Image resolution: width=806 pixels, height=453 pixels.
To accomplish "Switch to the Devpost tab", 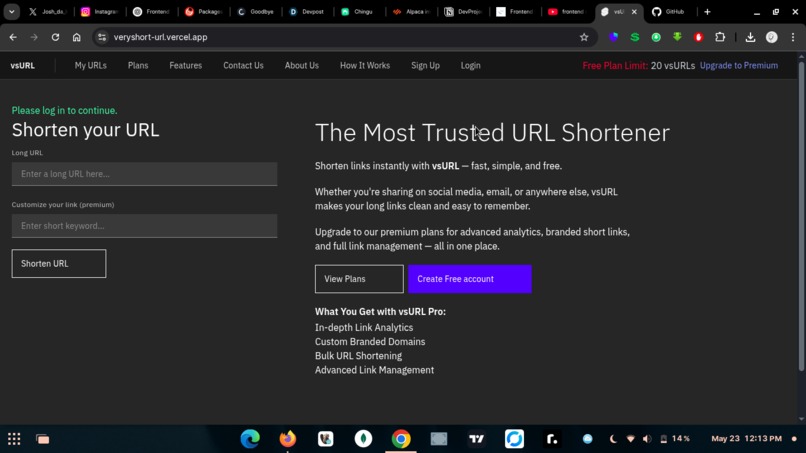I will [x=307, y=12].
